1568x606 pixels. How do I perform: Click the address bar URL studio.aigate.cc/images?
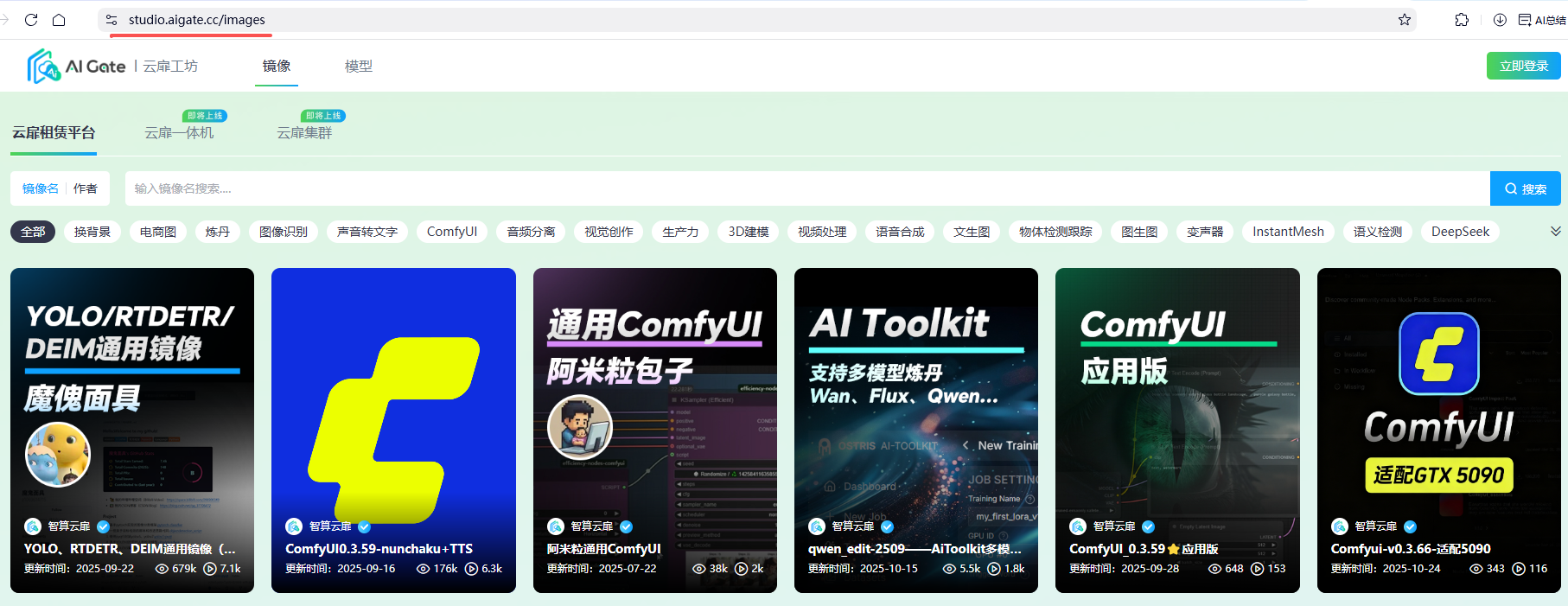197,20
